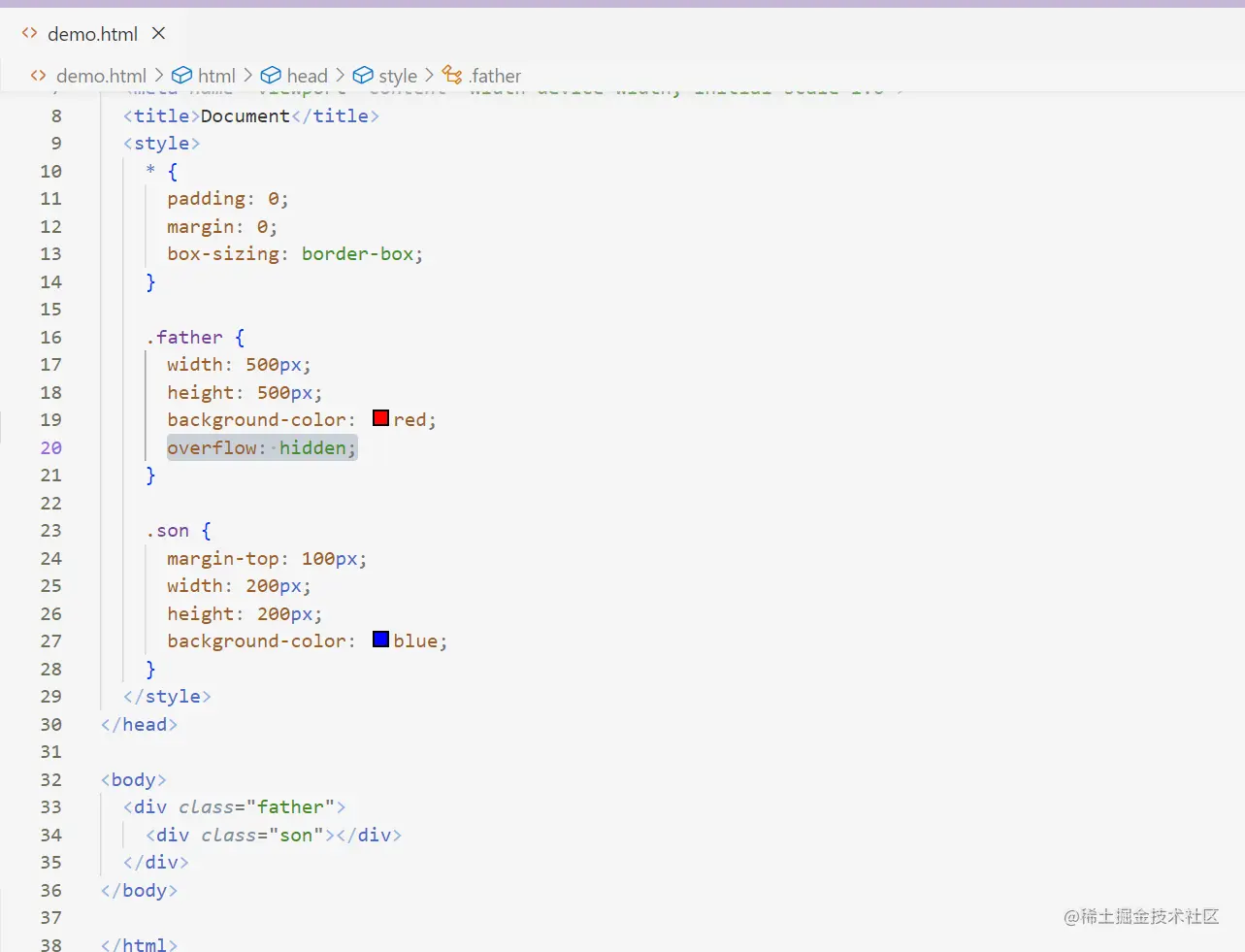
Task: Click the closing style tag
Action: [167, 697]
